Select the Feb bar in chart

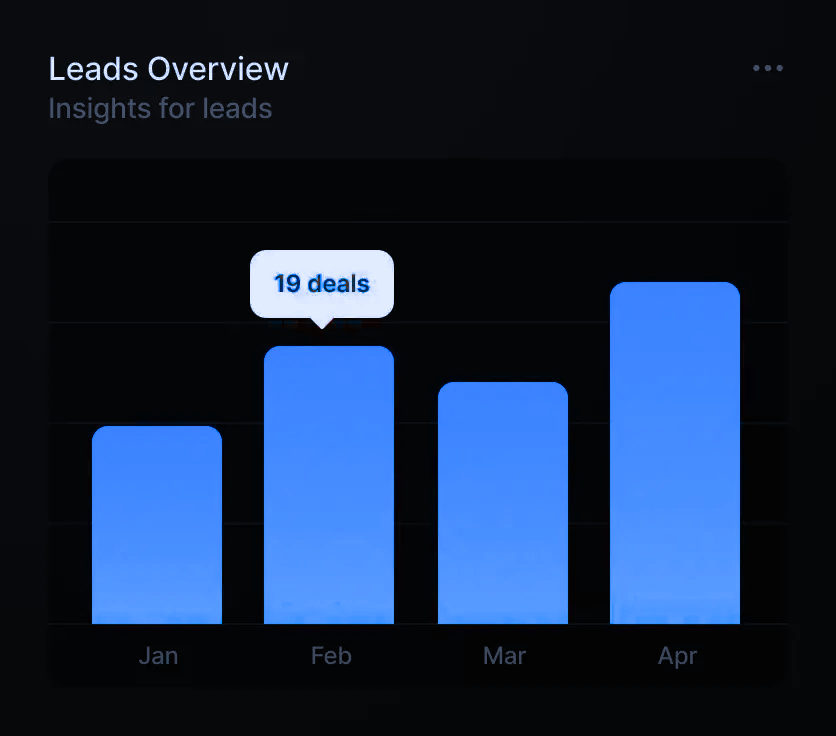click(x=329, y=485)
